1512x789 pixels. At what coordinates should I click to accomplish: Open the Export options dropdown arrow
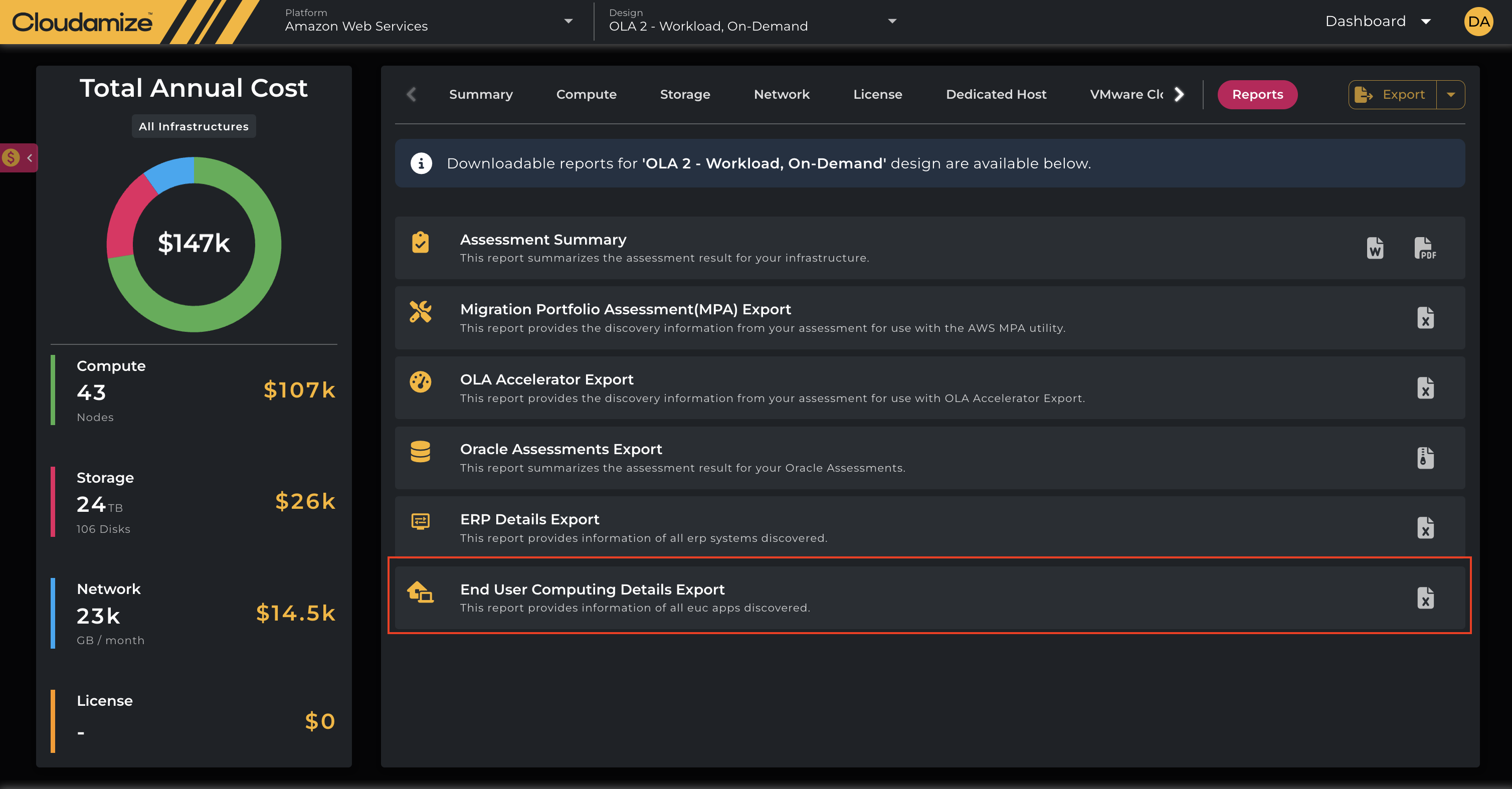[1451, 95]
